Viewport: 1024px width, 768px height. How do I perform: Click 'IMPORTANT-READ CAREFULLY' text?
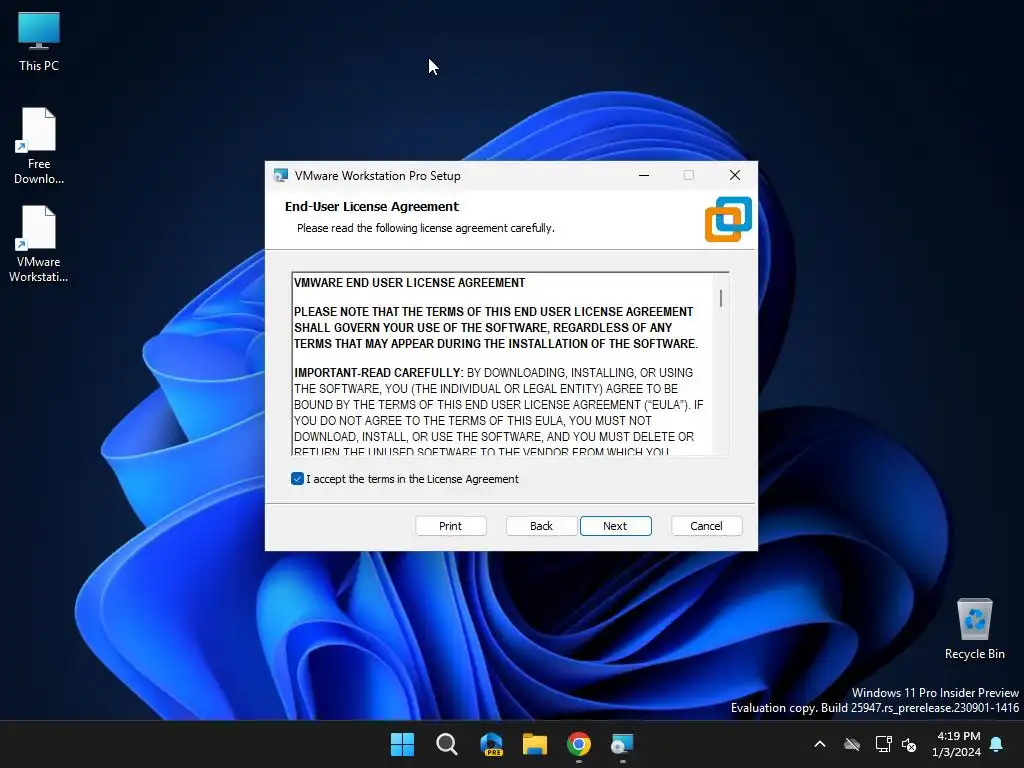[378, 373]
